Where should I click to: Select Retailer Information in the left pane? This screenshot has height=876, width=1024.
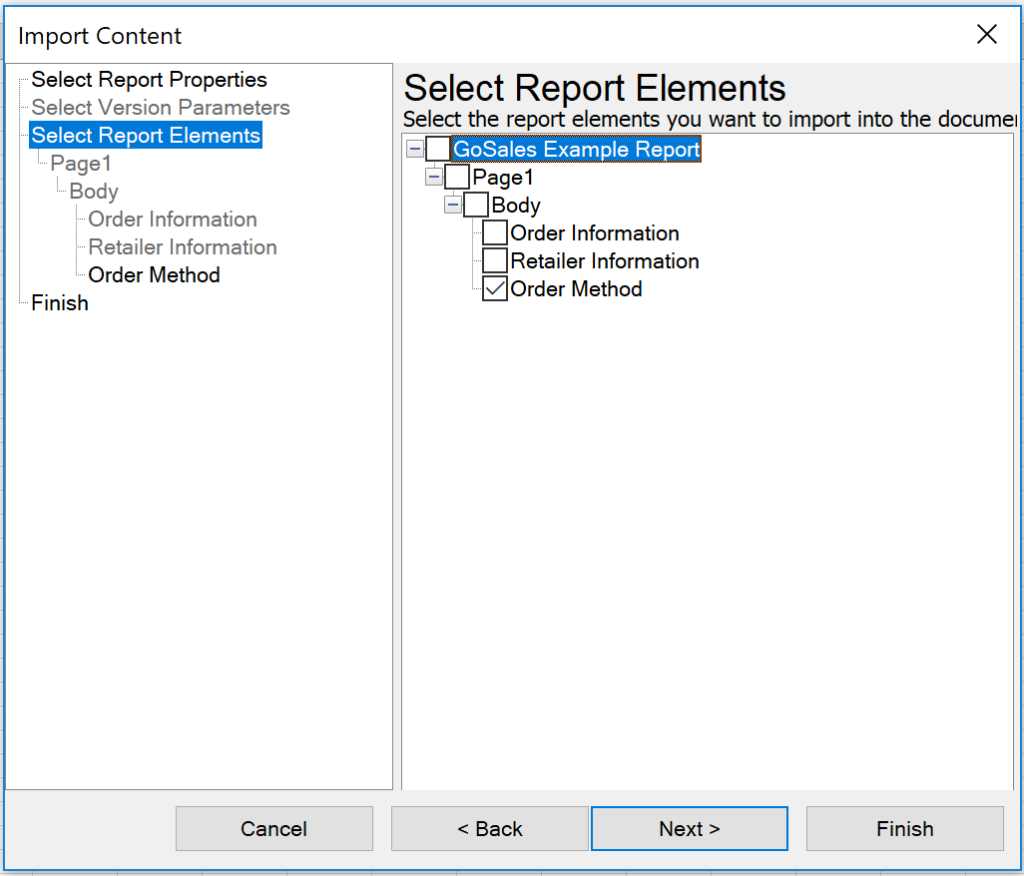(x=179, y=246)
